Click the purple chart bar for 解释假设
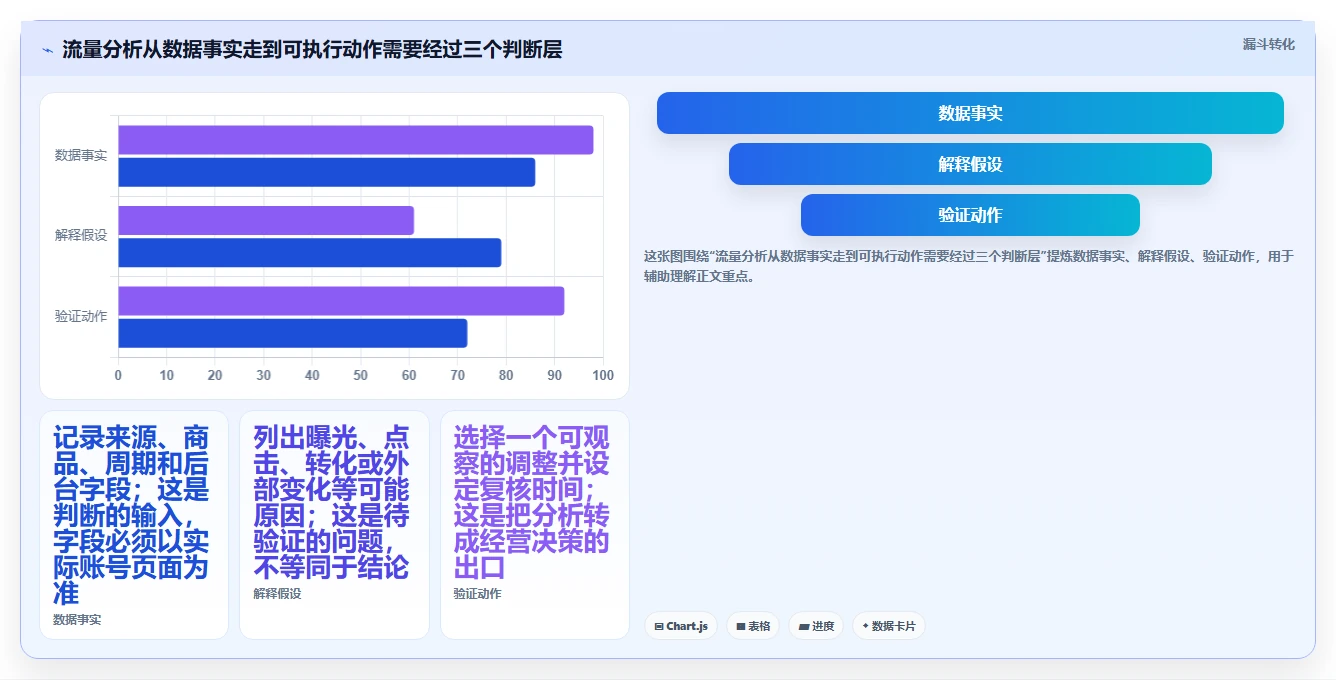The height and width of the screenshot is (680, 1336). pyautogui.click(x=266, y=220)
